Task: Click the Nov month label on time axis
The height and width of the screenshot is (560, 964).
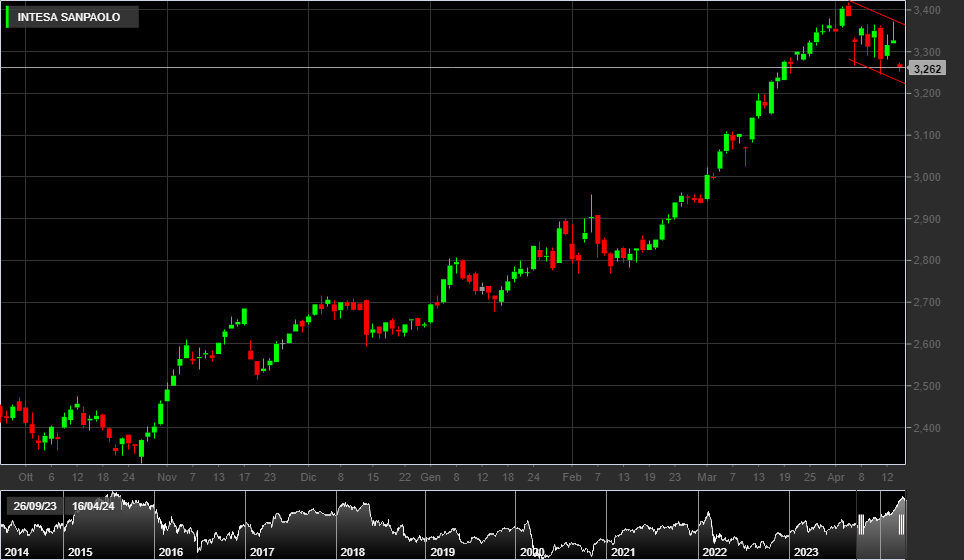Action: (x=167, y=477)
